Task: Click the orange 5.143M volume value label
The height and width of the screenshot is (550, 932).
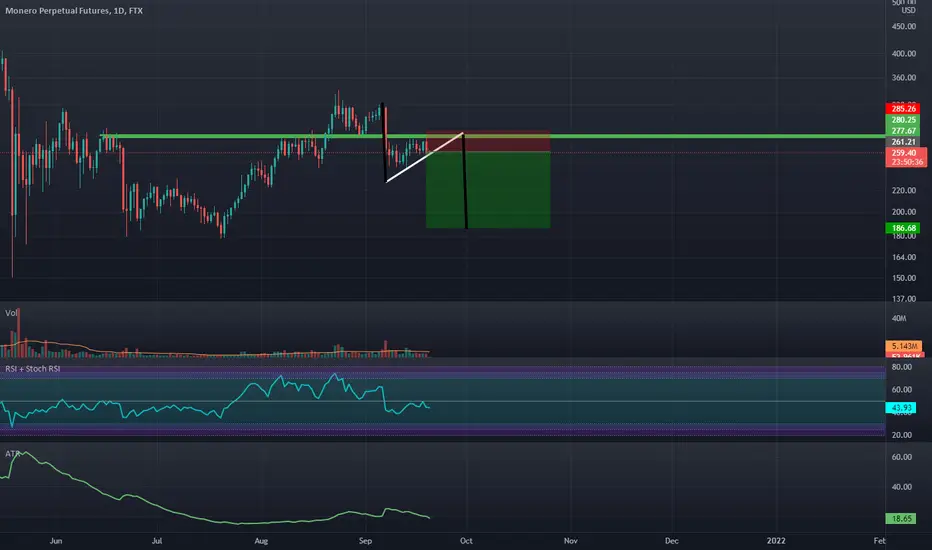Action: pyautogui.click(x=903, y=346)
